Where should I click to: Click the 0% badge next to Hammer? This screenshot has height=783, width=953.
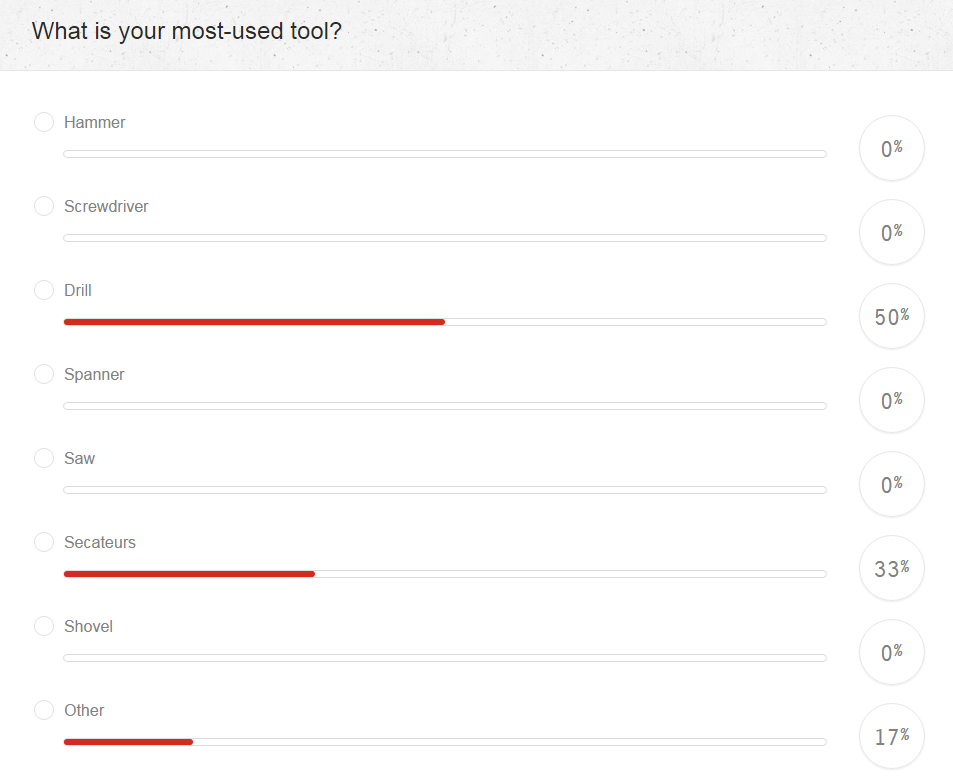coord(891,148)
